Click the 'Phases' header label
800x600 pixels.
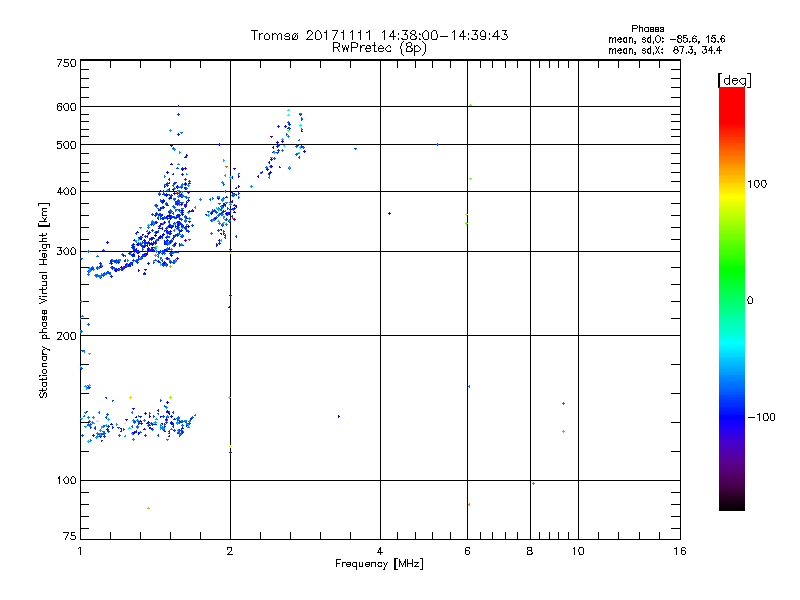tap(647, 29)
